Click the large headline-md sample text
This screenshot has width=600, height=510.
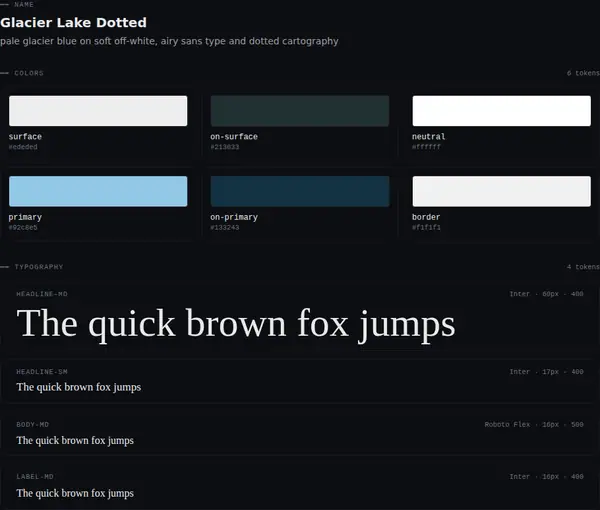[x=236, y=324]
